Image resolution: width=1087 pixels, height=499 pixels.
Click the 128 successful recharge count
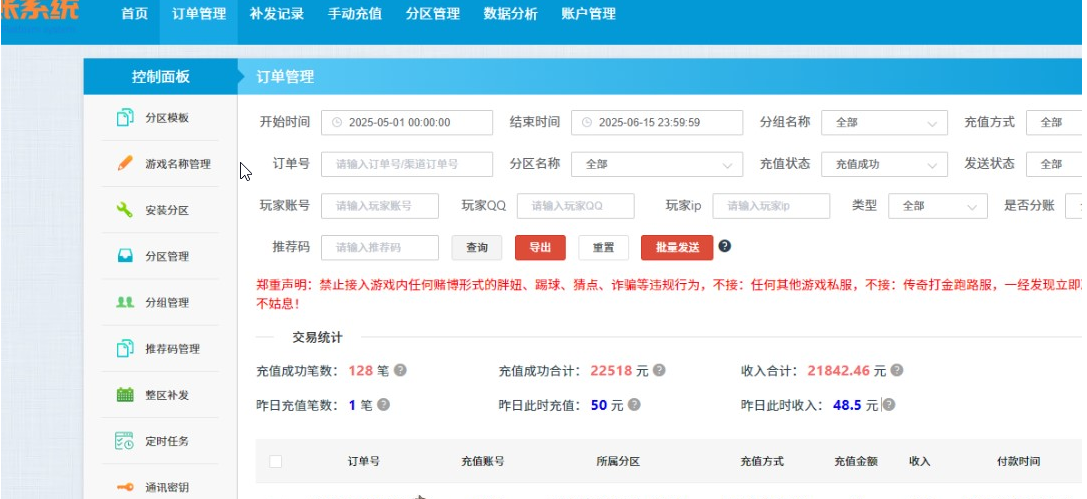[x=360, y=370]
